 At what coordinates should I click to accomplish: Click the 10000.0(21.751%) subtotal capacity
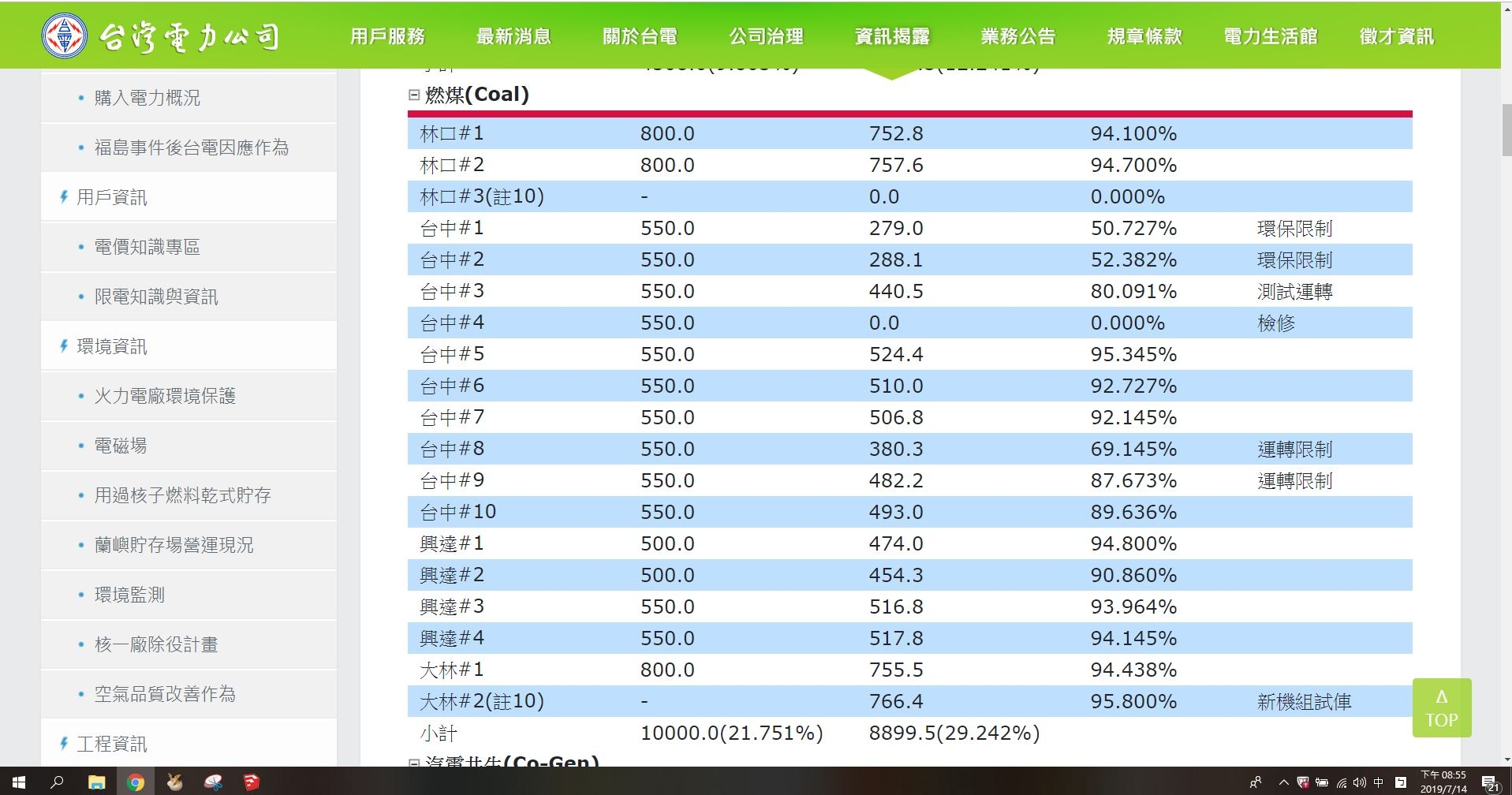click(732, 733)
